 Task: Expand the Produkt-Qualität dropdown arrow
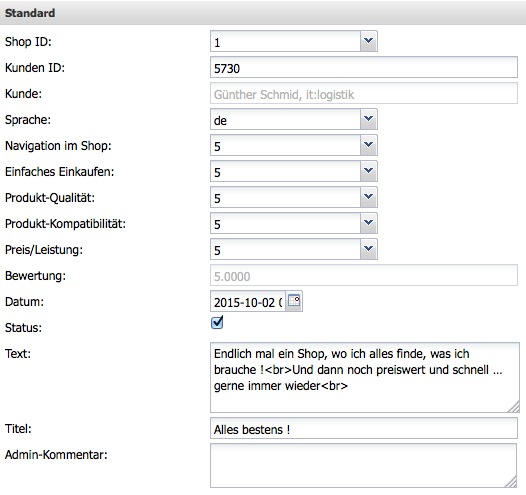(369, 197)
